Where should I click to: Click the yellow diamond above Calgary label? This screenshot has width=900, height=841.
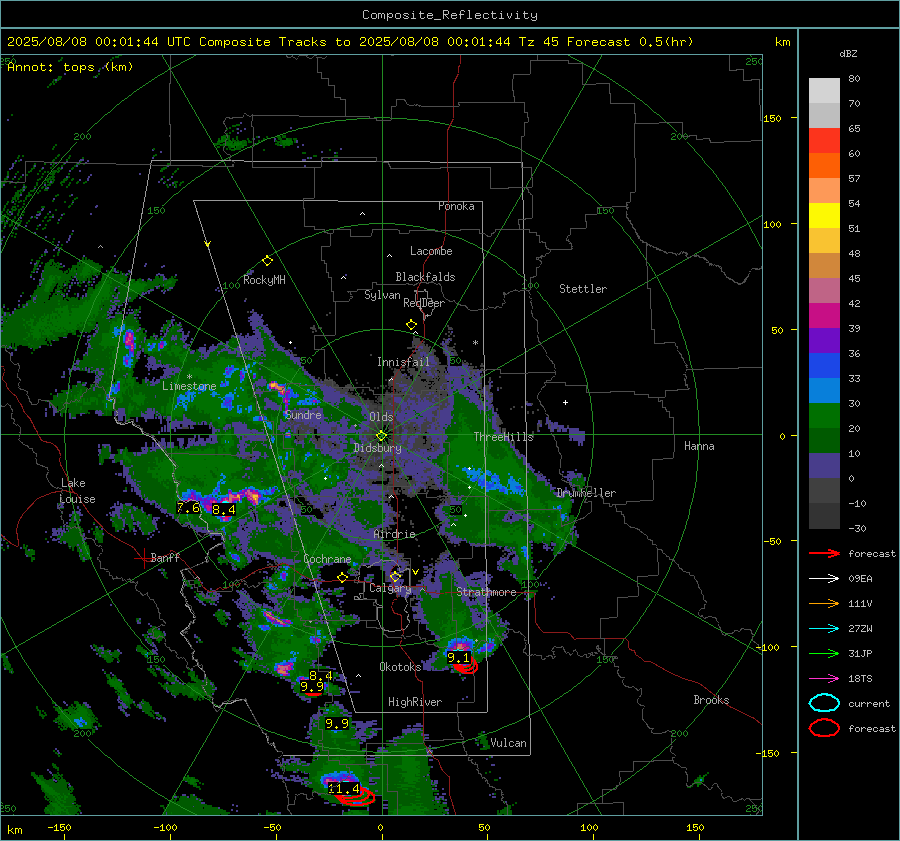click(x=395, y=576)
